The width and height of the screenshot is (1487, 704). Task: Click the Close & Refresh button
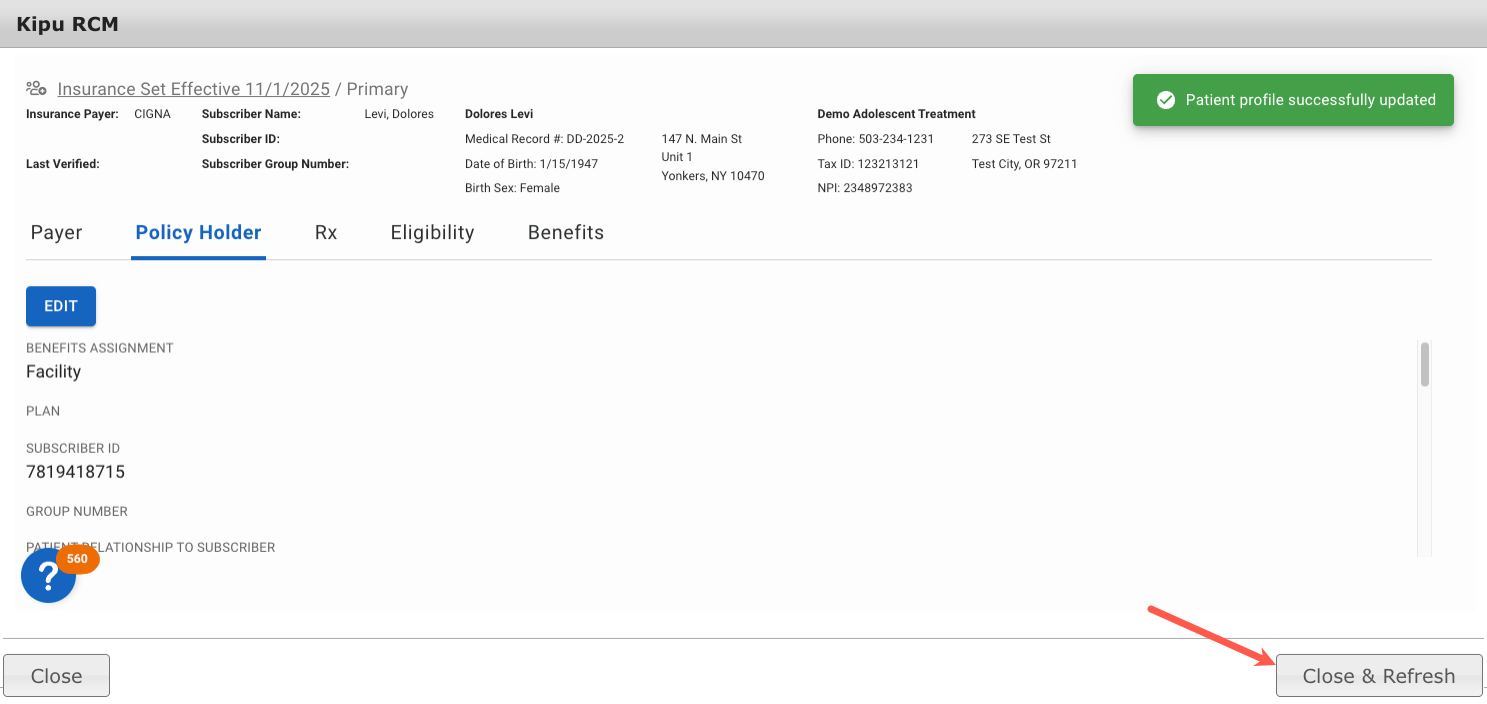click(x=1378, y=676)
